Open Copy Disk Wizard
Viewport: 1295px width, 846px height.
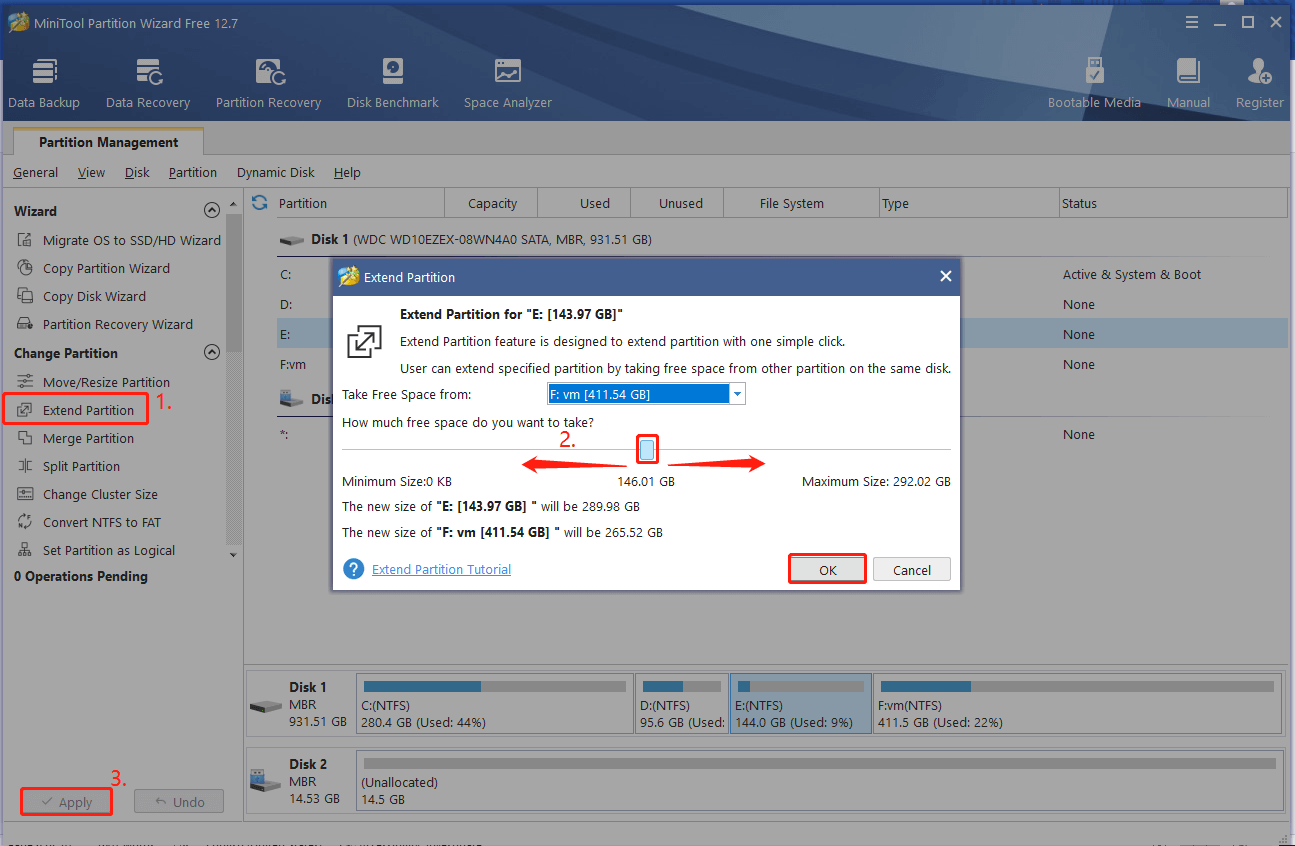point(82,296)
